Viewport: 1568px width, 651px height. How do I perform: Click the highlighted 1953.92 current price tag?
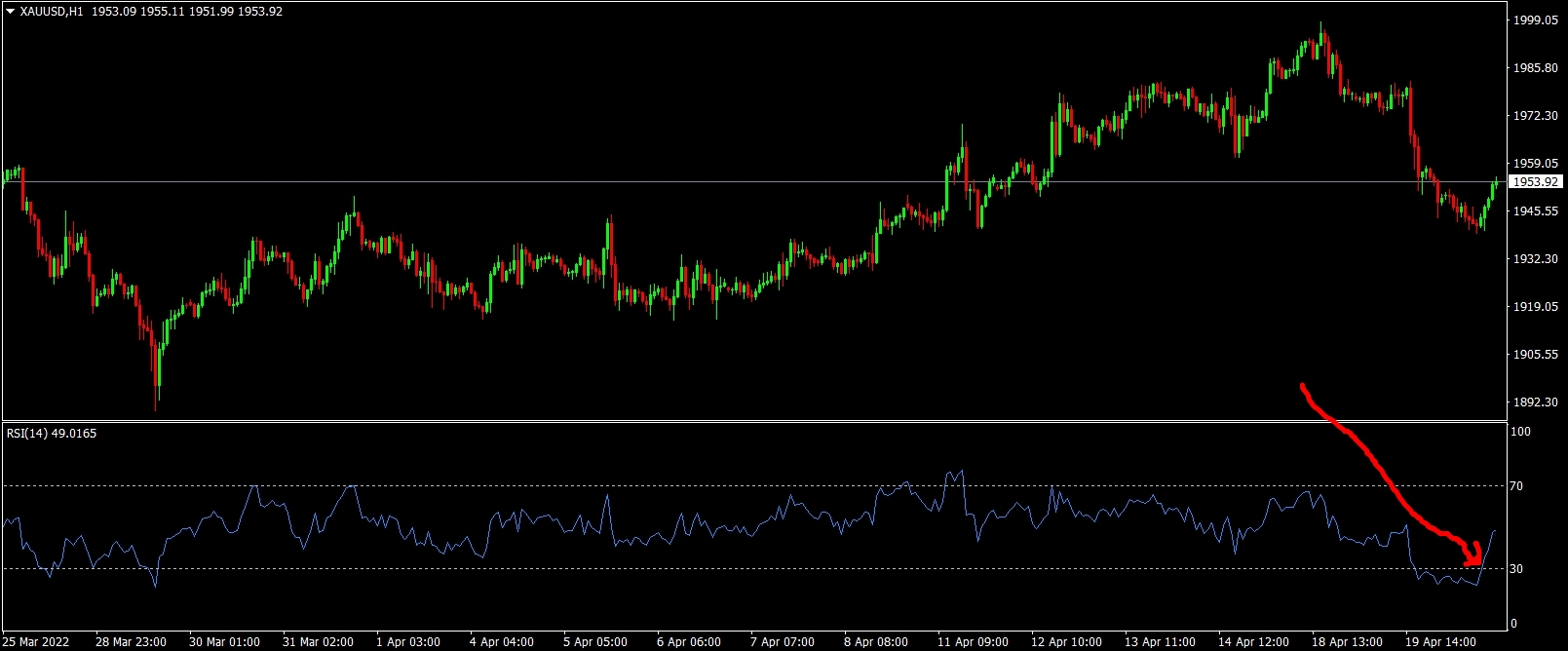pyautogui.click(x=1536, y=182)
